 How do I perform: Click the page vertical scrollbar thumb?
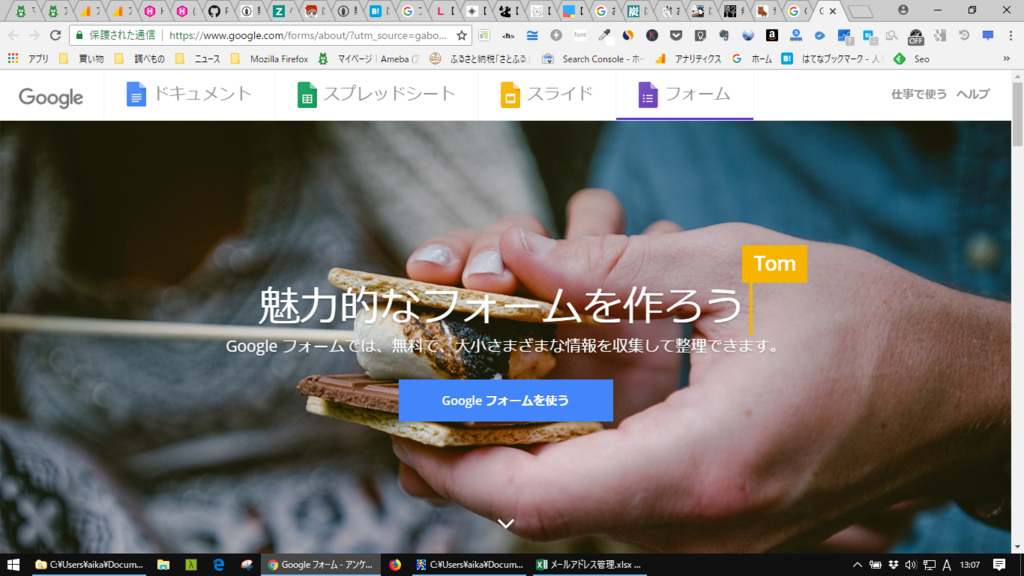[x=1017, y=114]
